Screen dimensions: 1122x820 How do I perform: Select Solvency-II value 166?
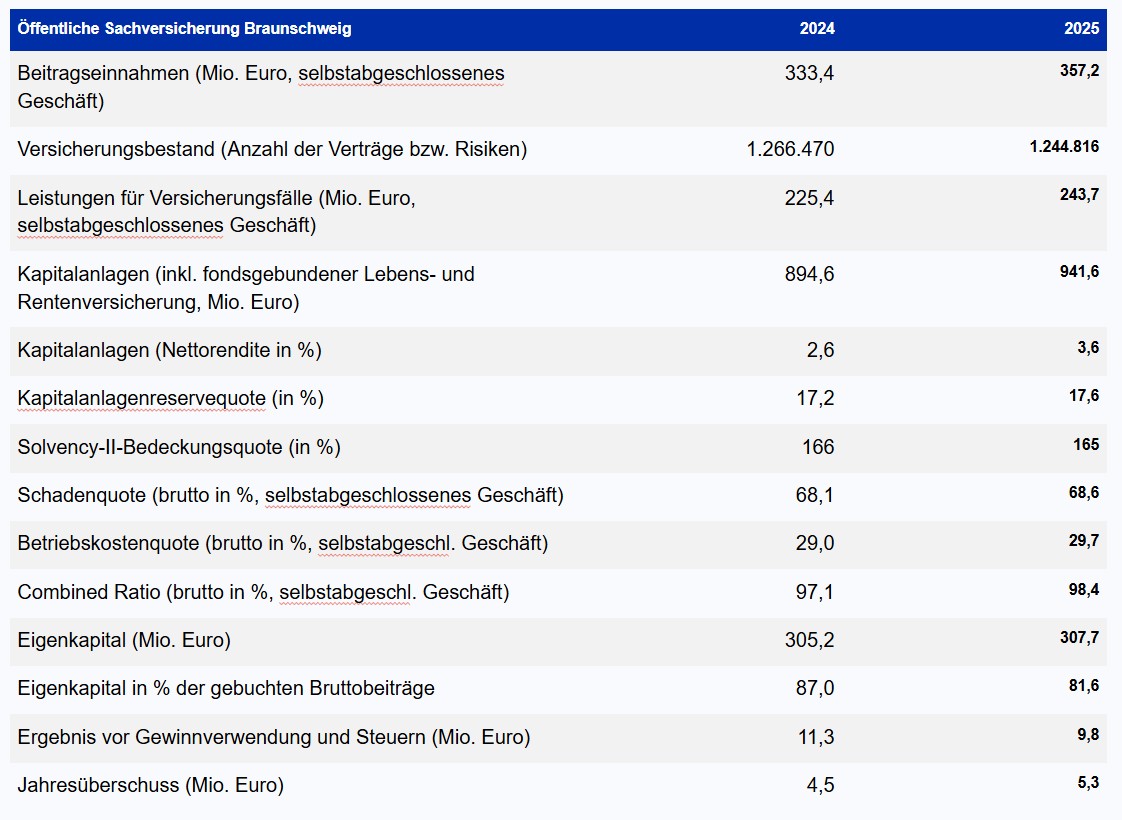pyautogui.click(x=818, y=446)
